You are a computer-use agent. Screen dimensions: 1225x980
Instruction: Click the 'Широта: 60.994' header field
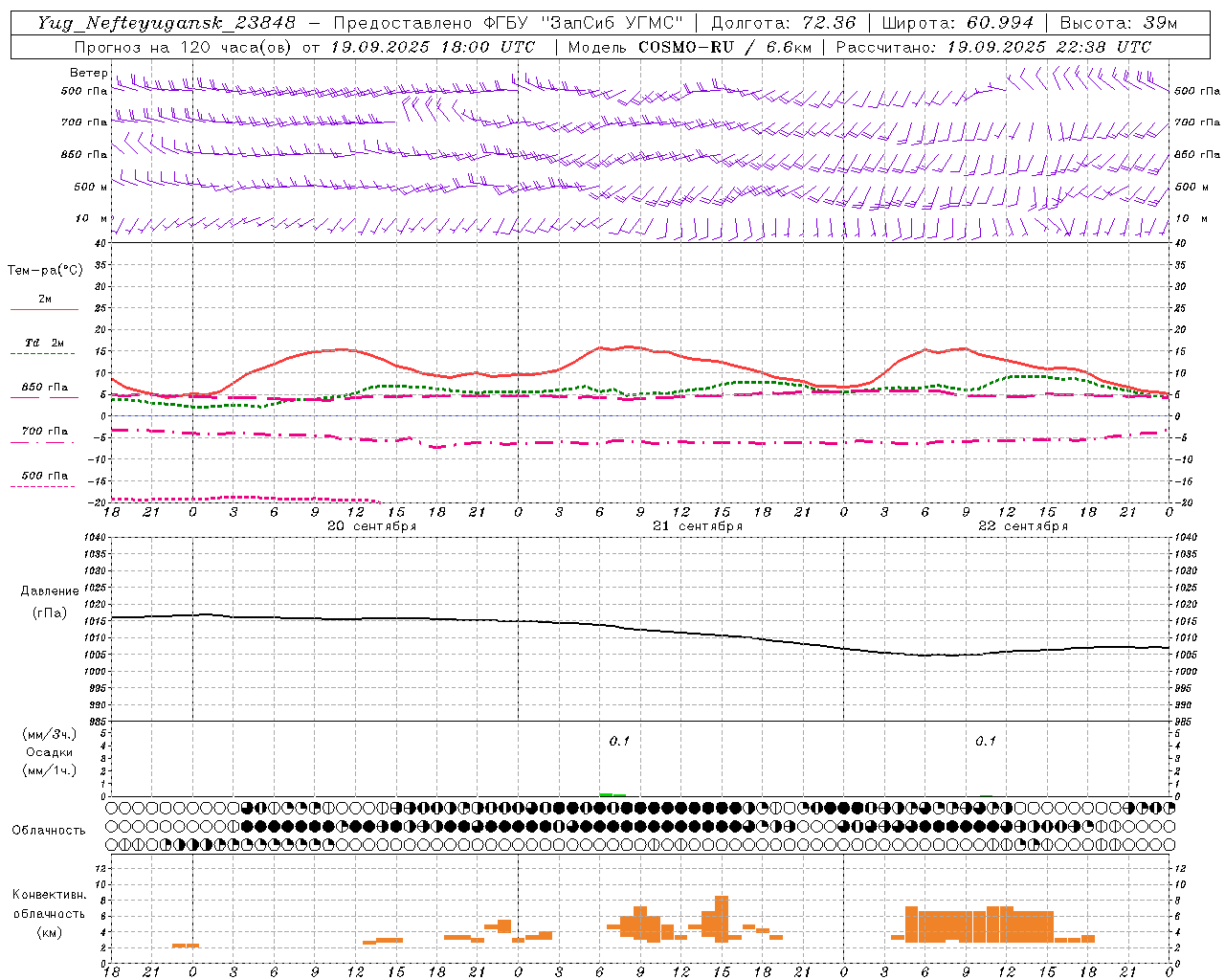pos(958,23)
